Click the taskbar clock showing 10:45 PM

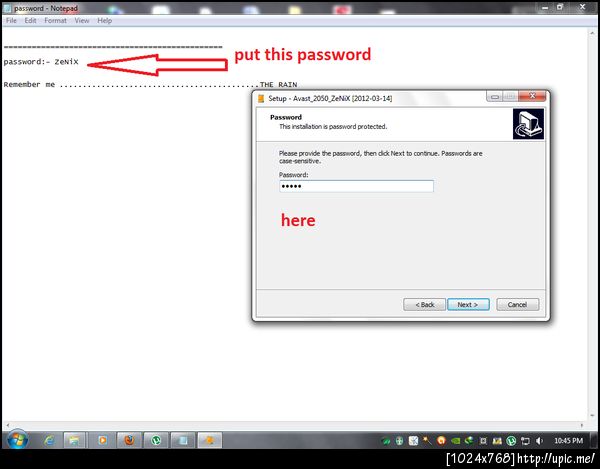coord(568,441)
